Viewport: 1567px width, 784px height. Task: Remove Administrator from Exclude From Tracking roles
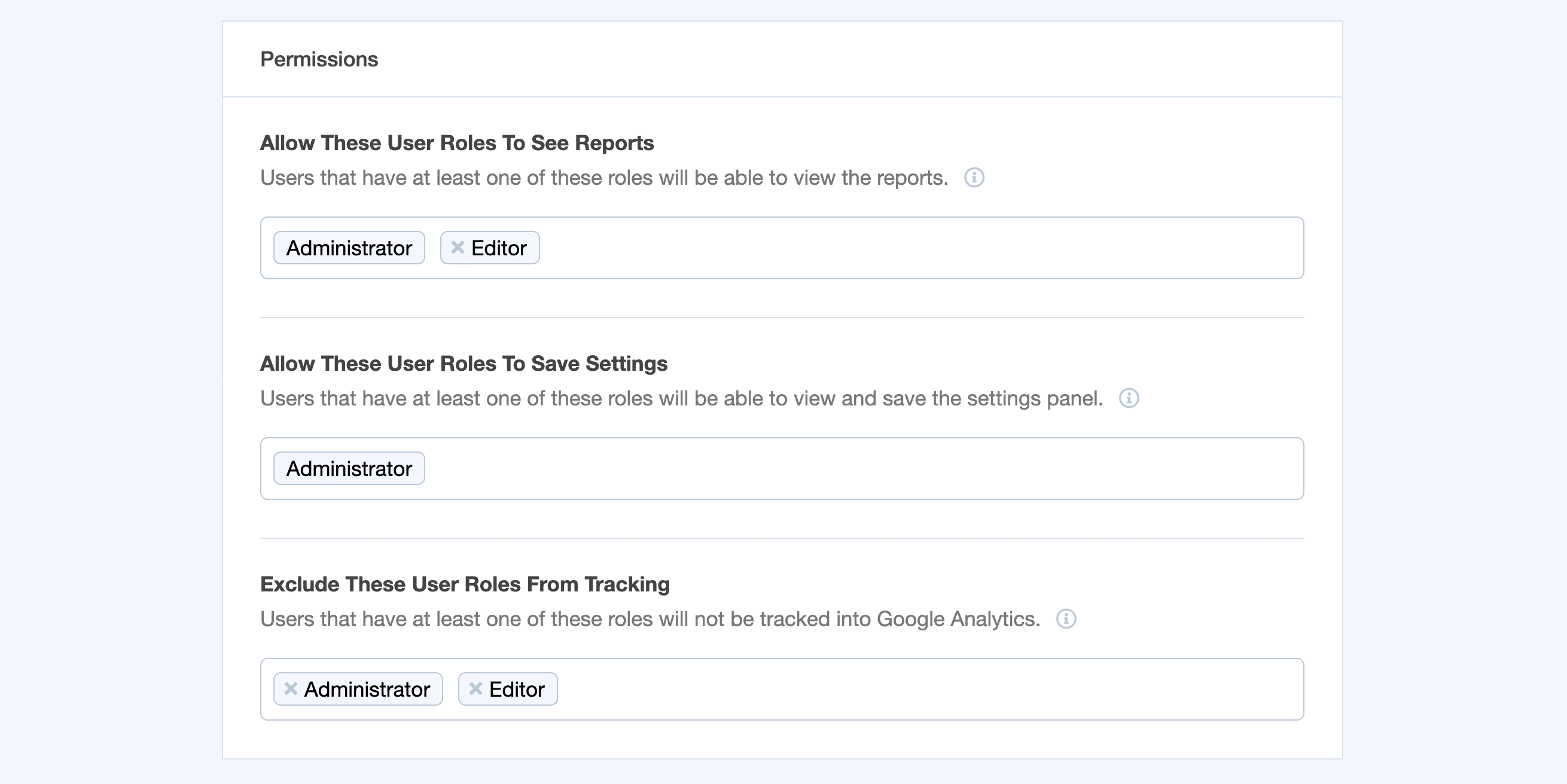click(x=291, y=688)
